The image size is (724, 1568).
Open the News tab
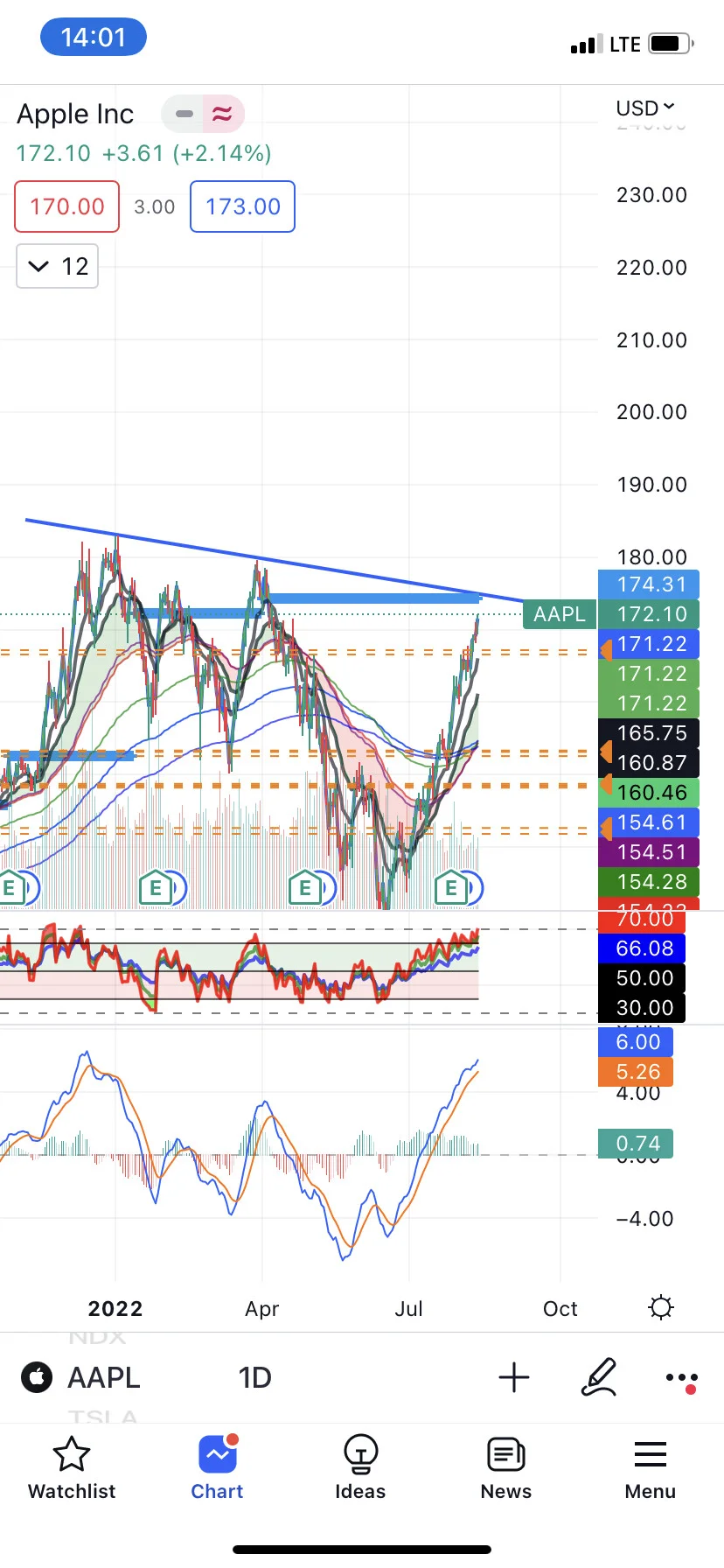tap(505, 1469)
